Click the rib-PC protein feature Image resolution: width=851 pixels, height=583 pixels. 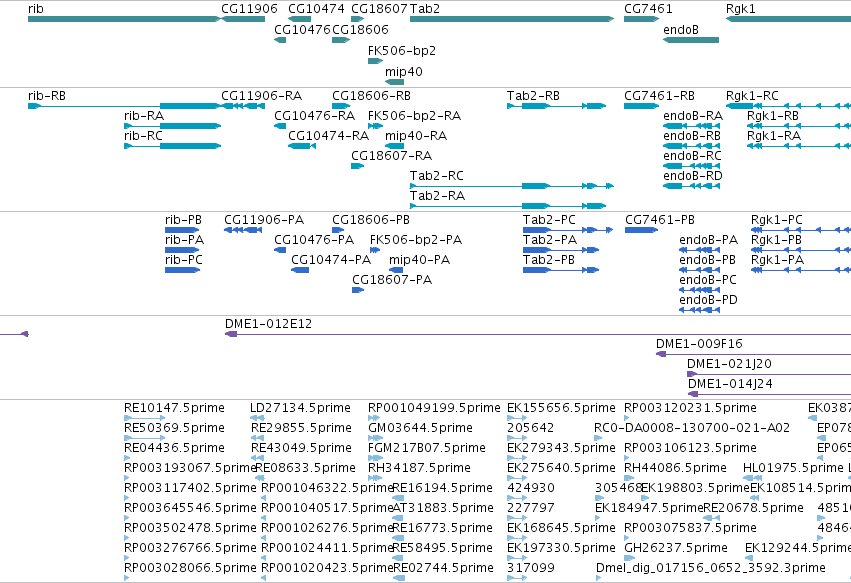pyautogui.click(x=182, y=270)
